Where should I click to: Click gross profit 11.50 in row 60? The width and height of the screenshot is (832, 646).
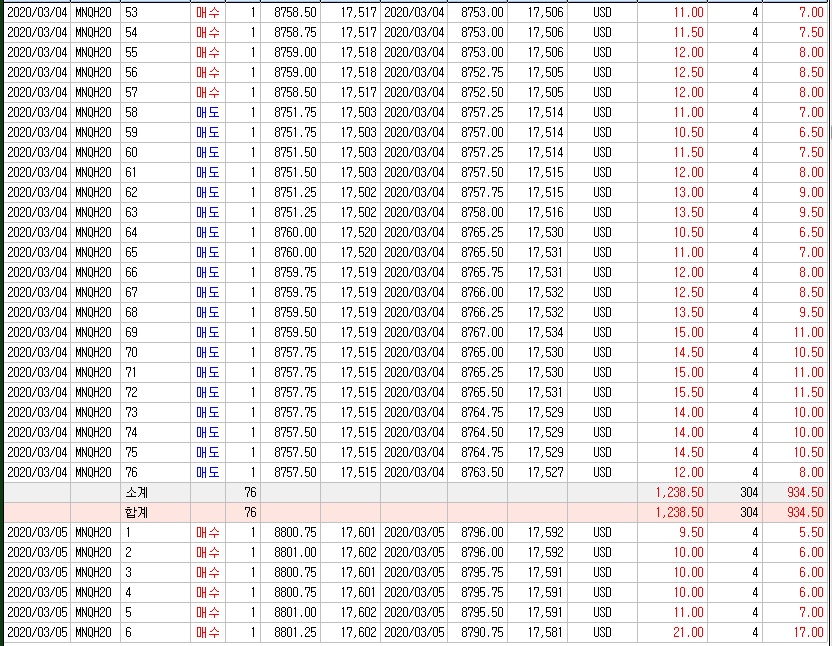tap(688, 152)
